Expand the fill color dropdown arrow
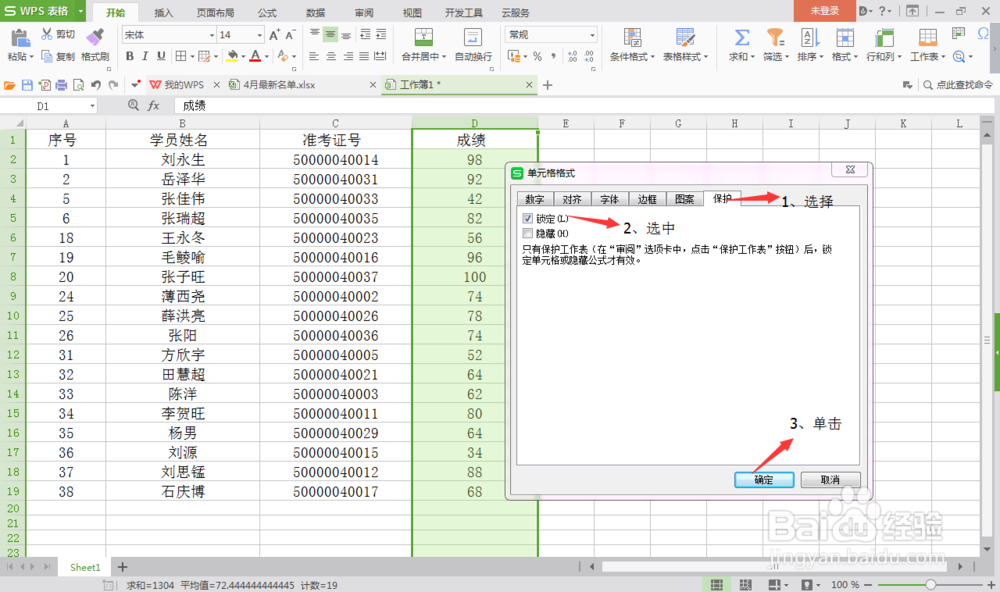This screenshot has width=1000, height=592. (243, 57)
